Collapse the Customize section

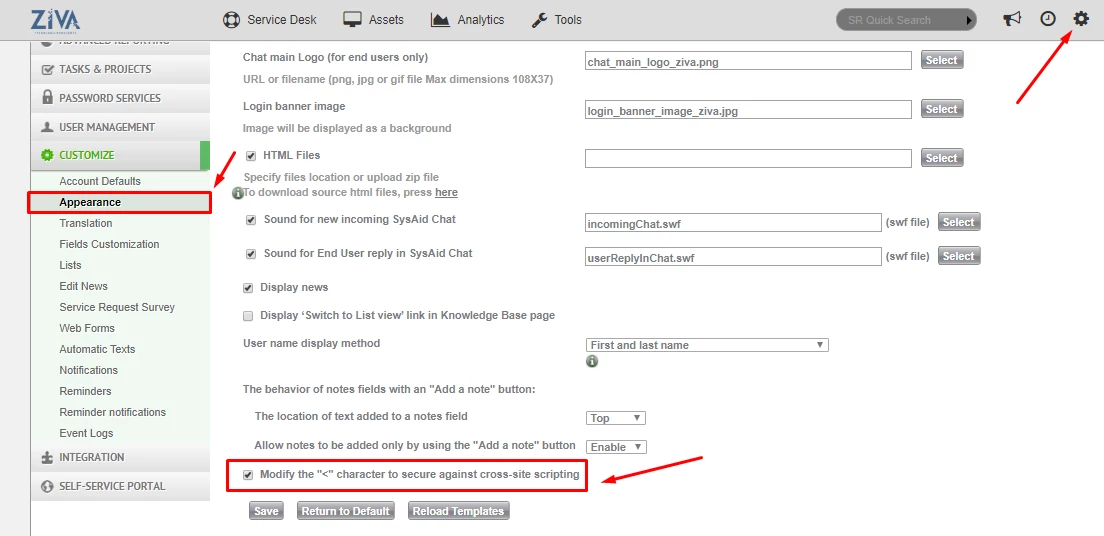pos(120,155)
